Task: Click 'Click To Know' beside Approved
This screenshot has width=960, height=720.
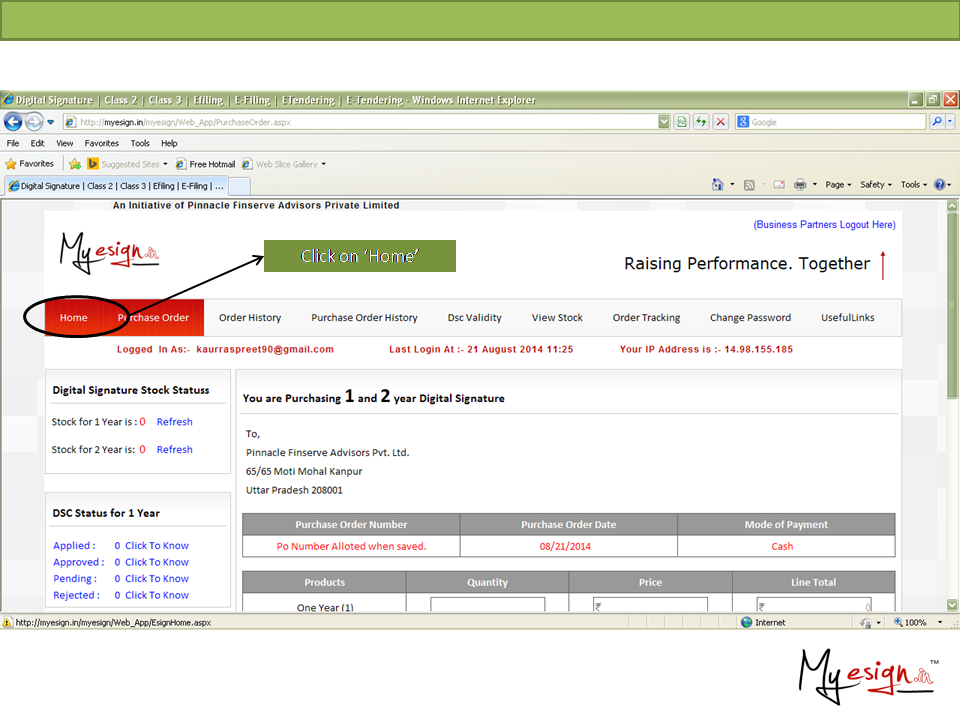Action: (156, 562)
